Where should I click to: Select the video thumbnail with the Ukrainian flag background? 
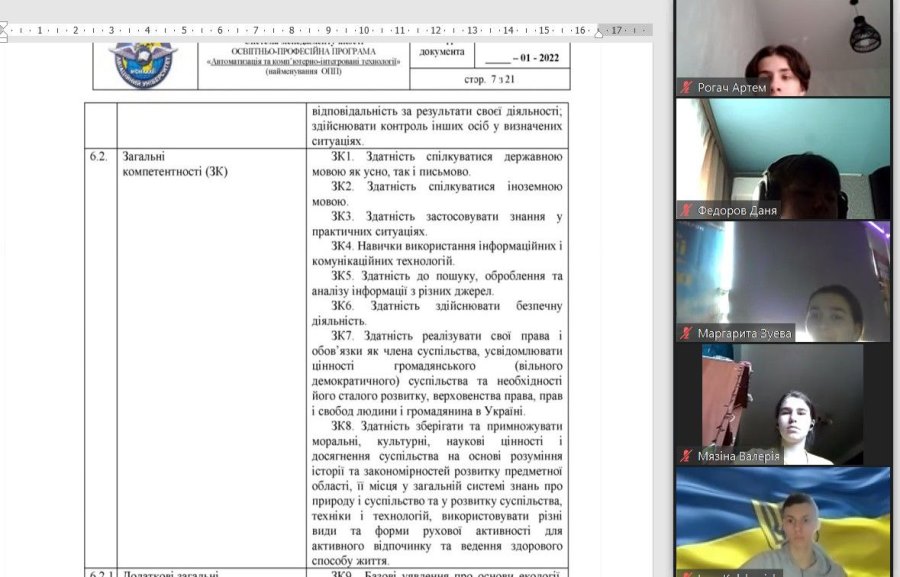click(782, 522)
